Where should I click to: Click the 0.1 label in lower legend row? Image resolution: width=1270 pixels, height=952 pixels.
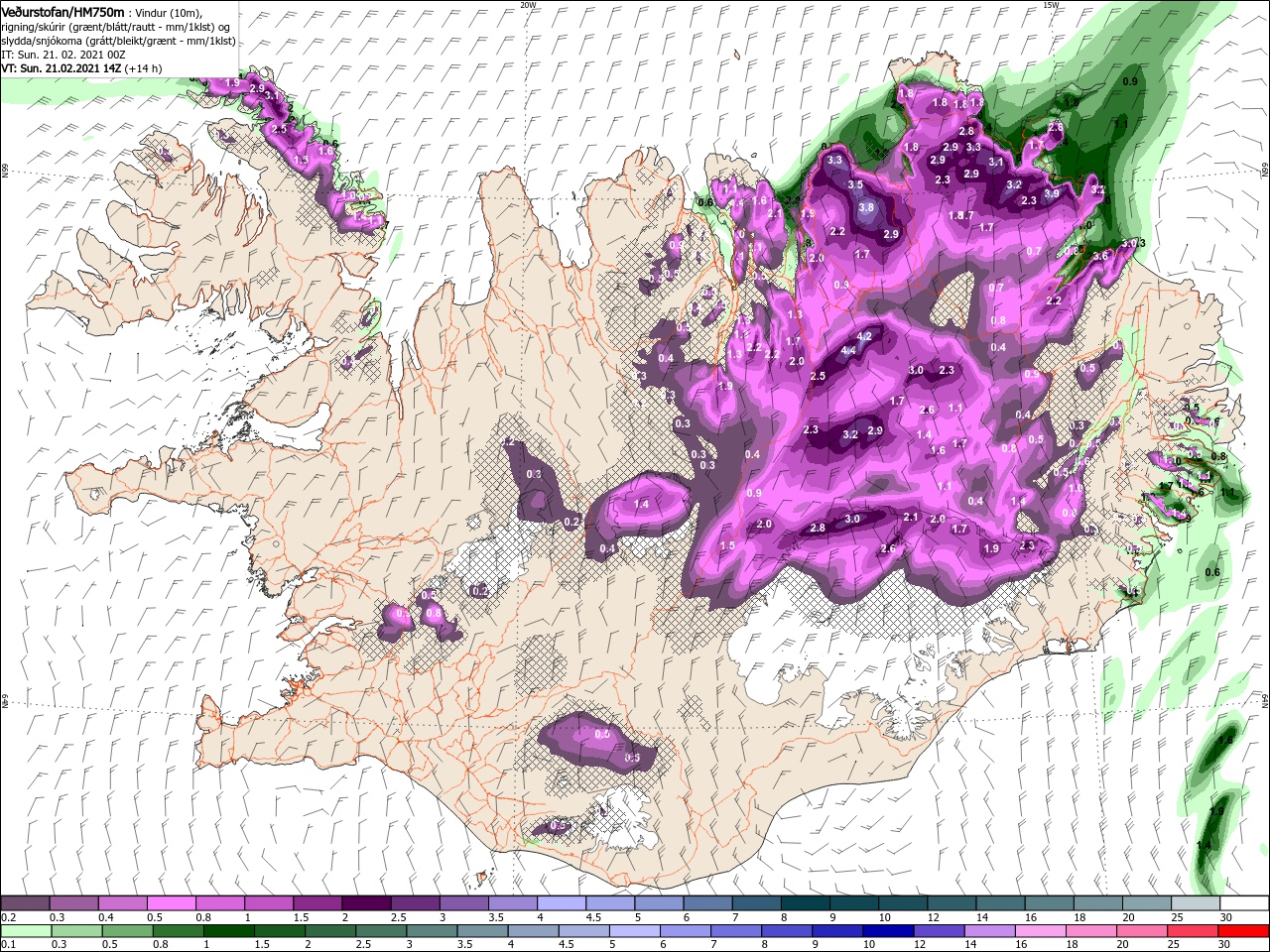[x=9, y=944]
